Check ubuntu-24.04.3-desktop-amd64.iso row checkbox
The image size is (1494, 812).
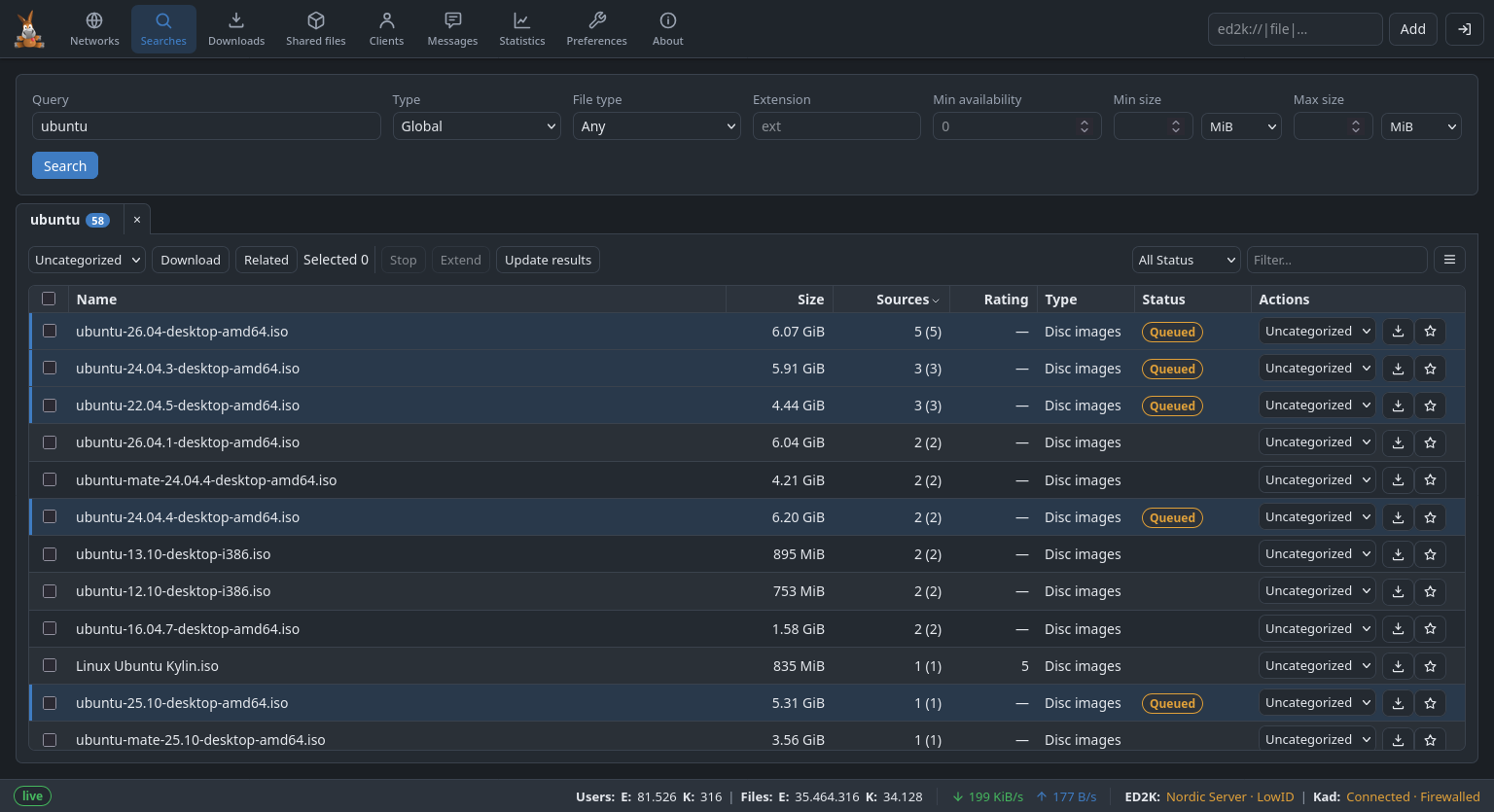pyautogui.click(x=50, y=368)
